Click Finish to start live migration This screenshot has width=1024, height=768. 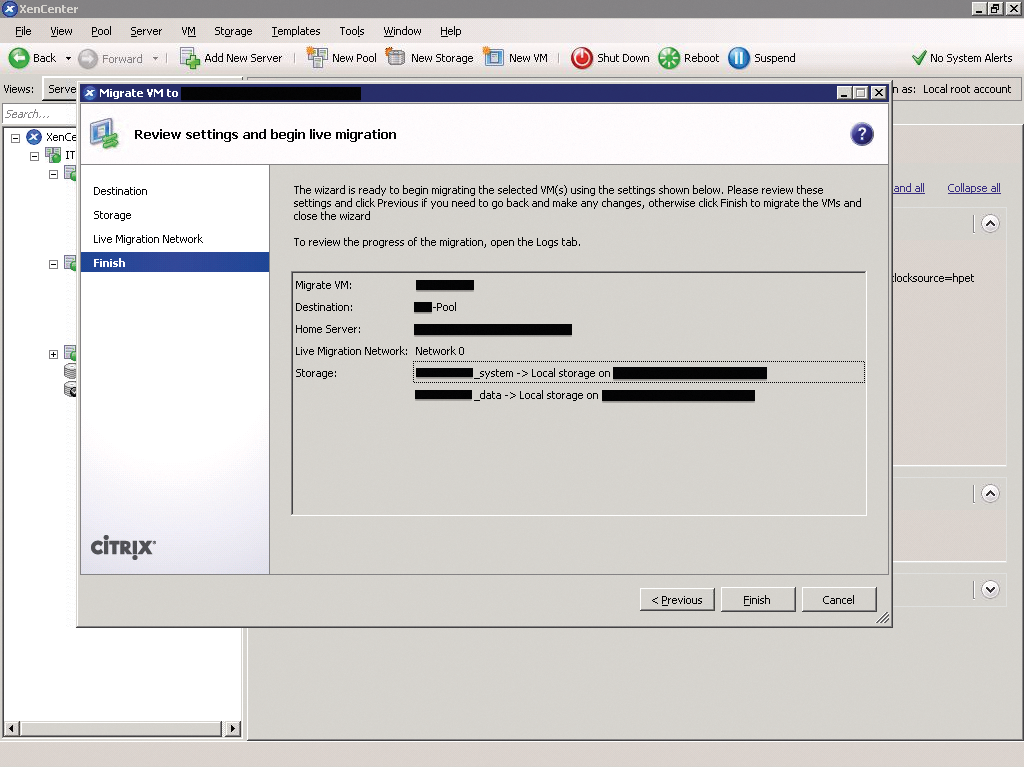coord(757,600)
